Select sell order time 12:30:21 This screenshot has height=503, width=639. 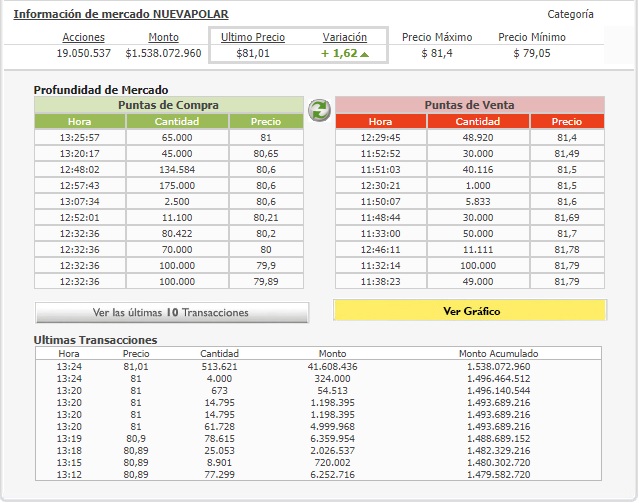(380, 185)
